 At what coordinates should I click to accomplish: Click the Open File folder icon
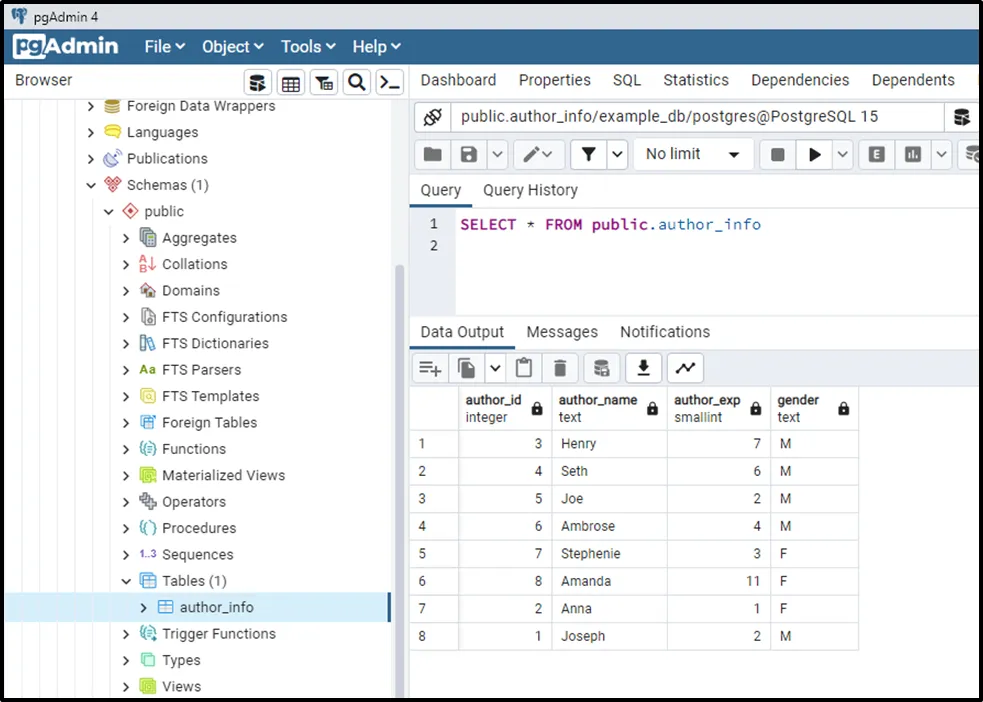point(432,154)
